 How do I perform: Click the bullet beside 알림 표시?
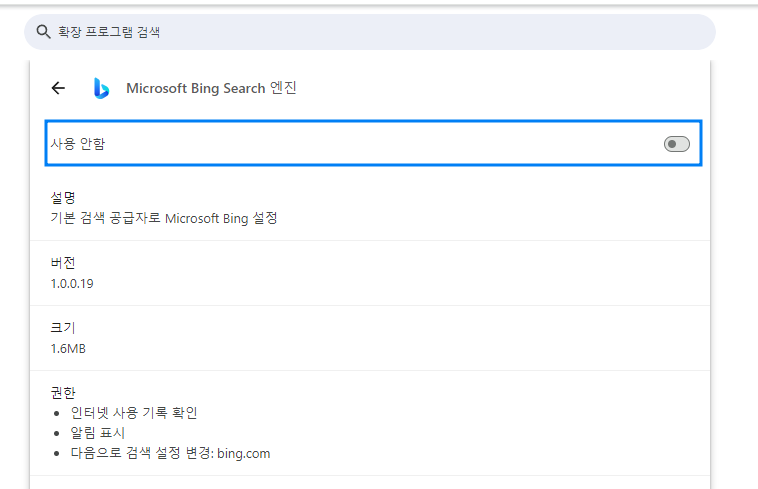point(57,433)
